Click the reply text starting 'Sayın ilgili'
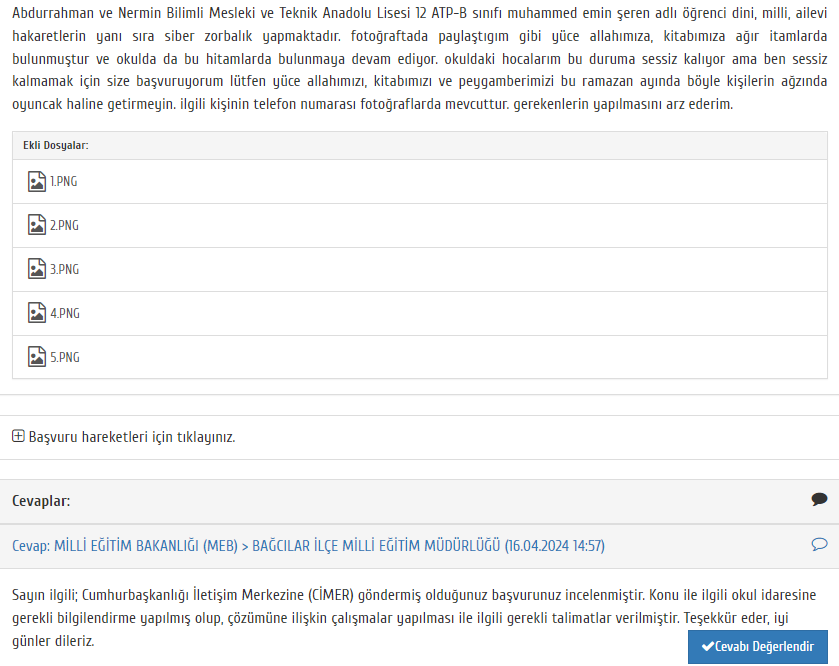The width and height of the screenshot is (839, 666). 414,618
